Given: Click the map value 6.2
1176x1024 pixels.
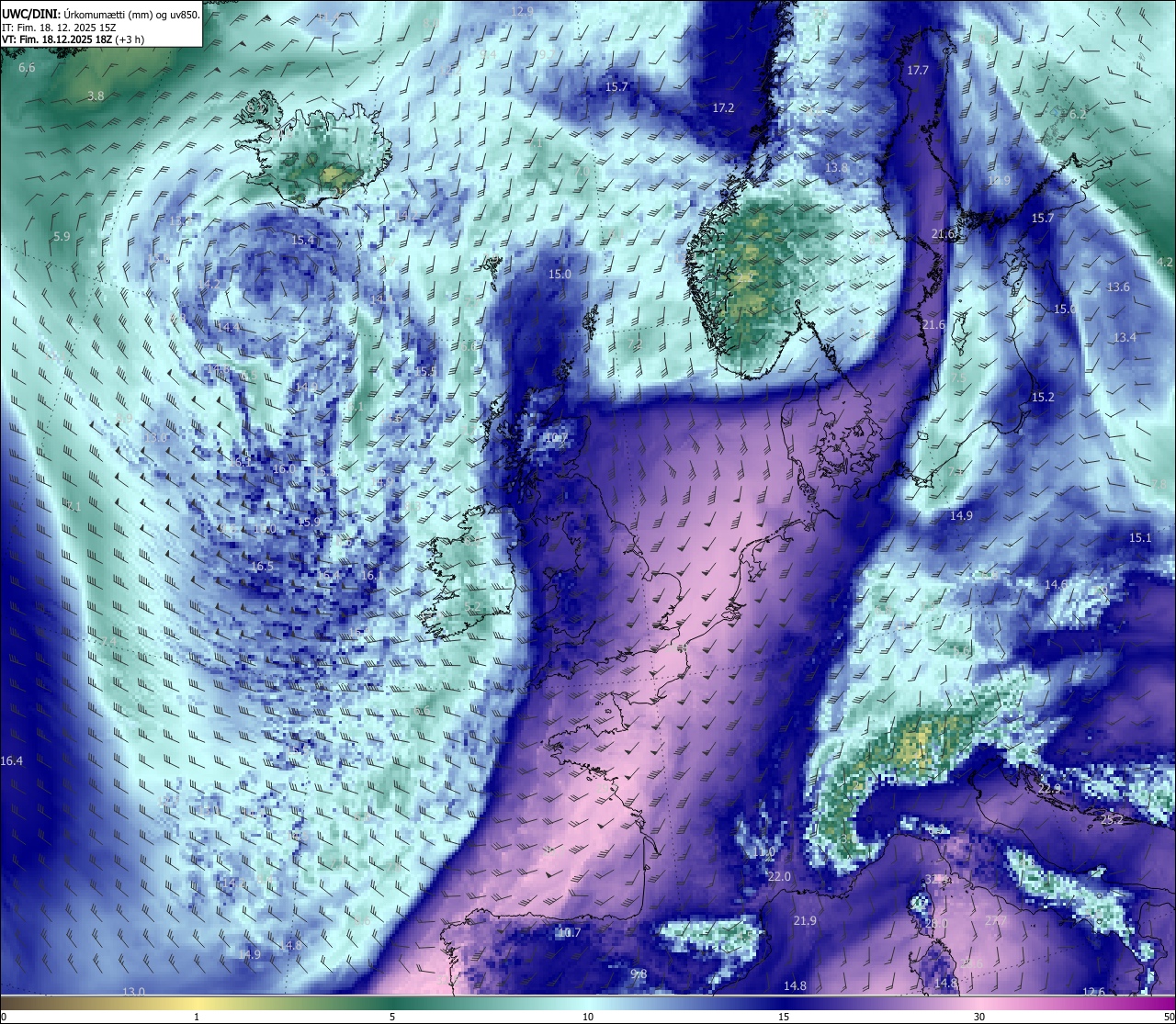Looking at the screenshot, I should tap(1077, 114).
